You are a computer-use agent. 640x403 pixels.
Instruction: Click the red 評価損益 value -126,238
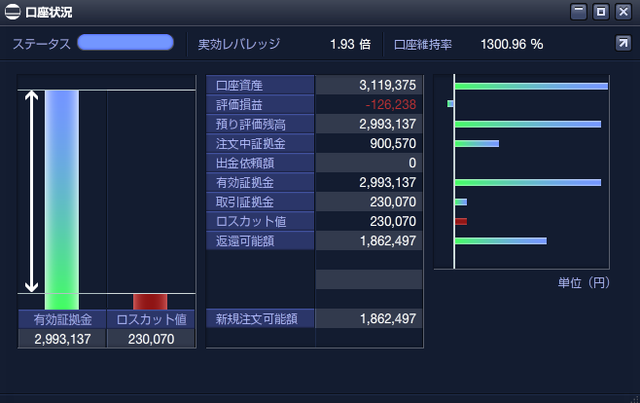point(391,105)
